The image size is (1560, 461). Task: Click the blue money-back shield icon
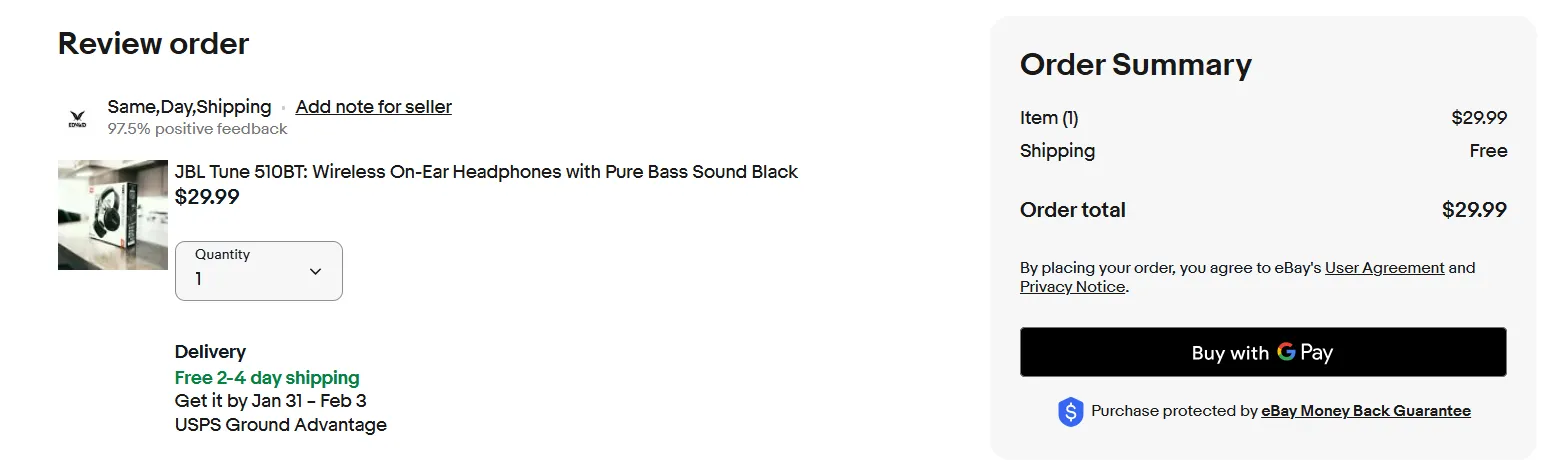point(1071,412)
